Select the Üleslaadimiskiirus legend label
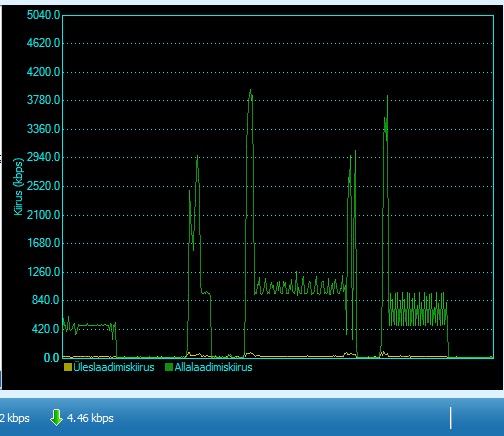This screenshot has height=436, width=504. (x=114, y=367)
